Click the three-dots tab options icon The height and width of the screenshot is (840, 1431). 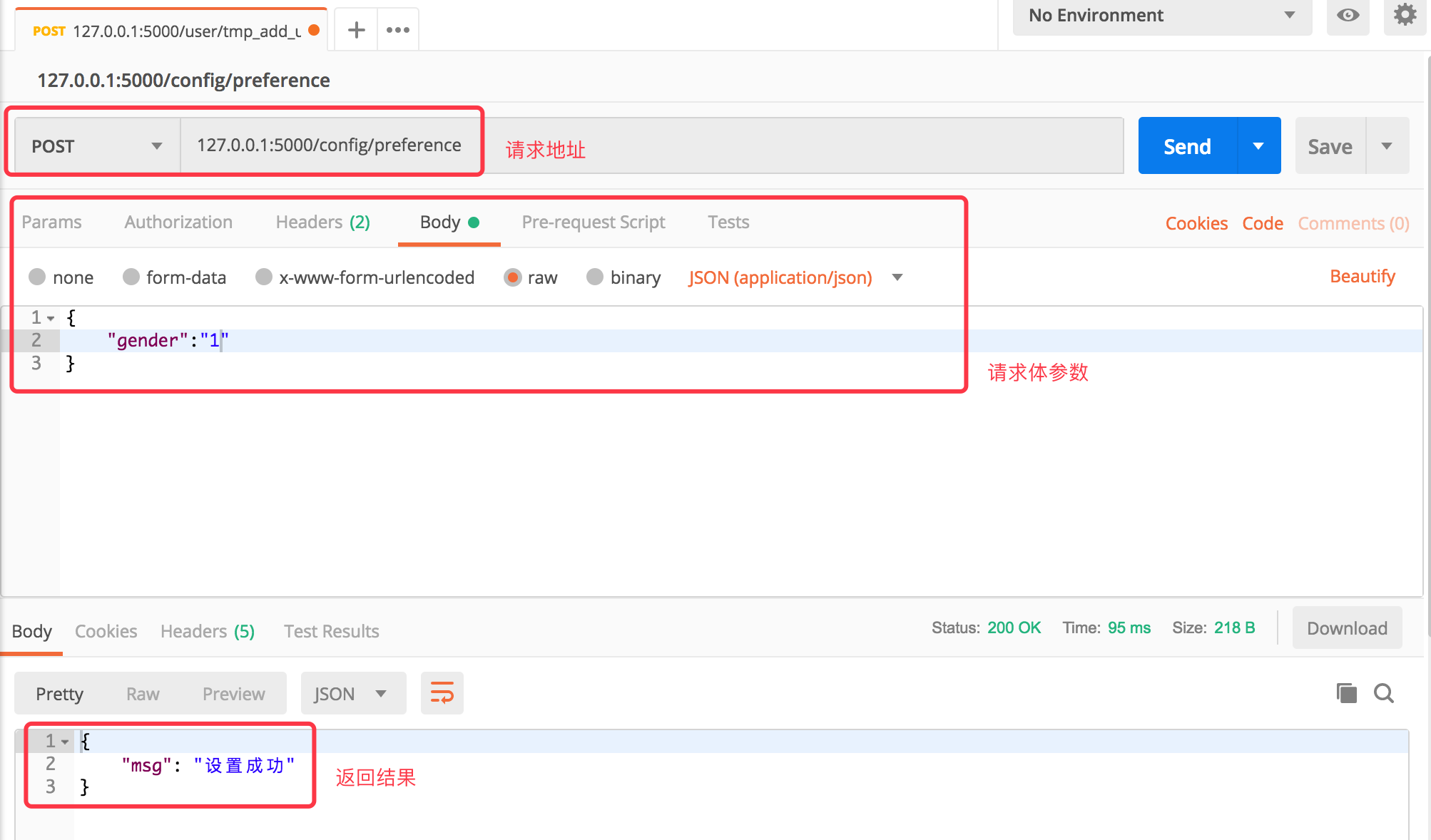pyautogui.click(x=397, y=30)
